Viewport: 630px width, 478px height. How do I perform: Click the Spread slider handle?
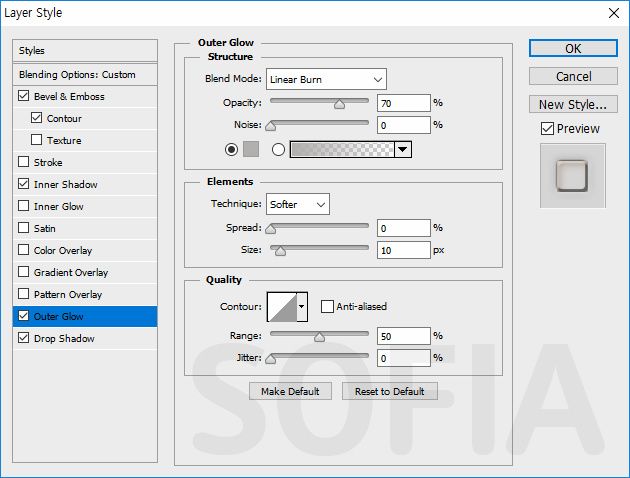click(271, 229)
